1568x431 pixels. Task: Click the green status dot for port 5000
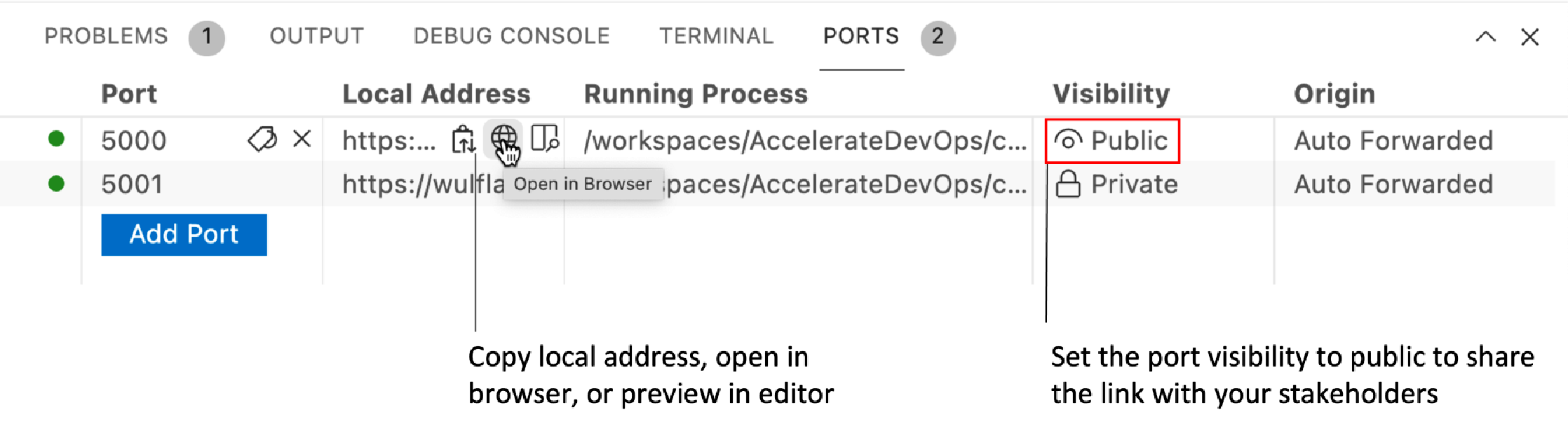[x=57, y=139]
